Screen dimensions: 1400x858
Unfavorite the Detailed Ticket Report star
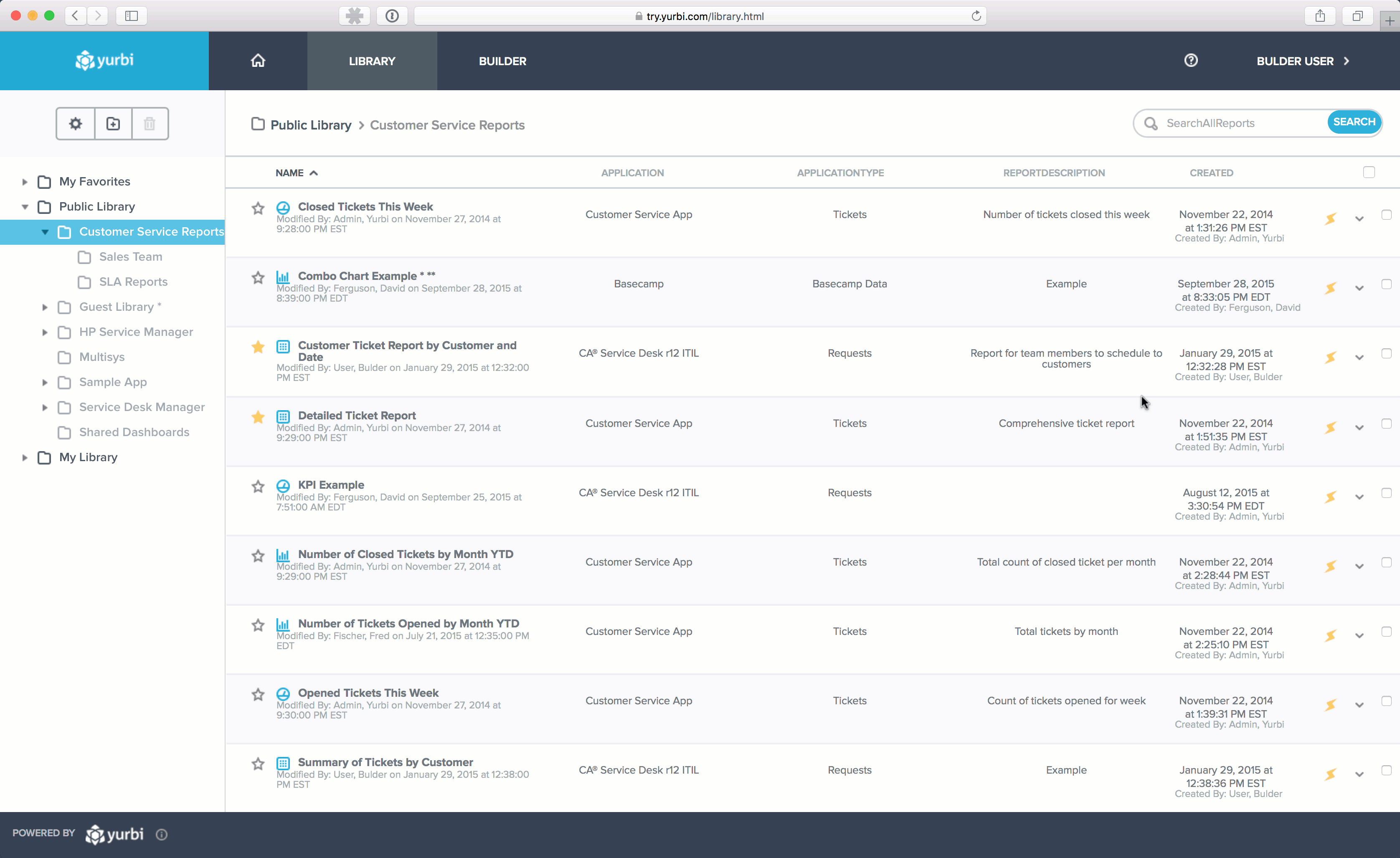click(x=258, y=417)
